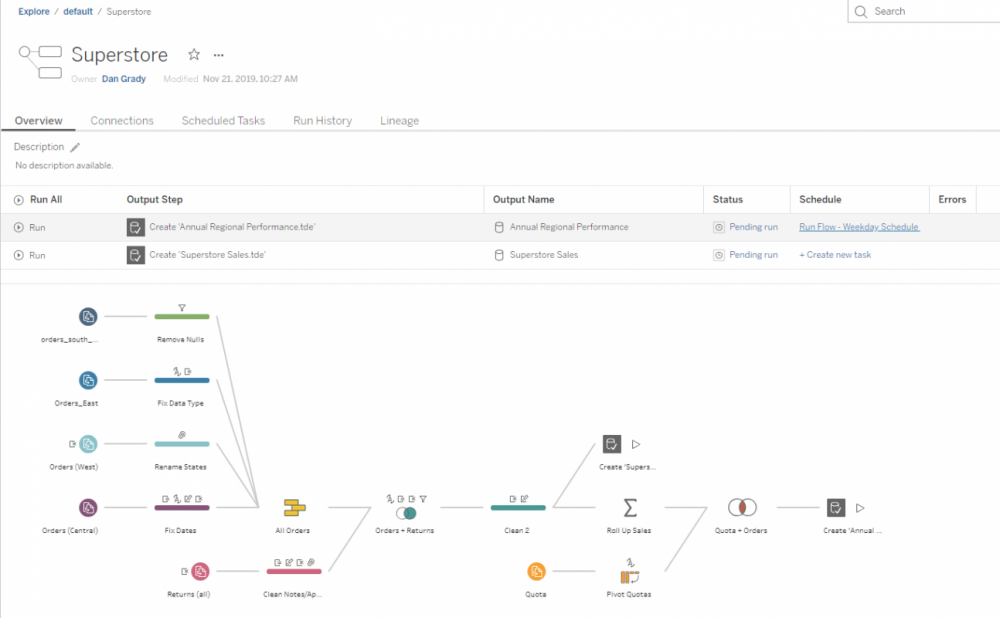This screenshot has width=1000, height=618.
Task: Open the Scheduled Tasks tab
Action: pos(223,121)
